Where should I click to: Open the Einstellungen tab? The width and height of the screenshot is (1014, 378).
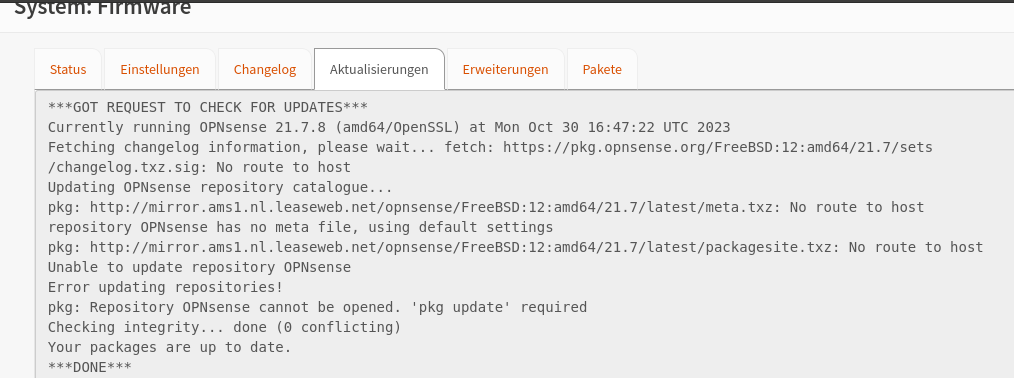click(160, 70)
